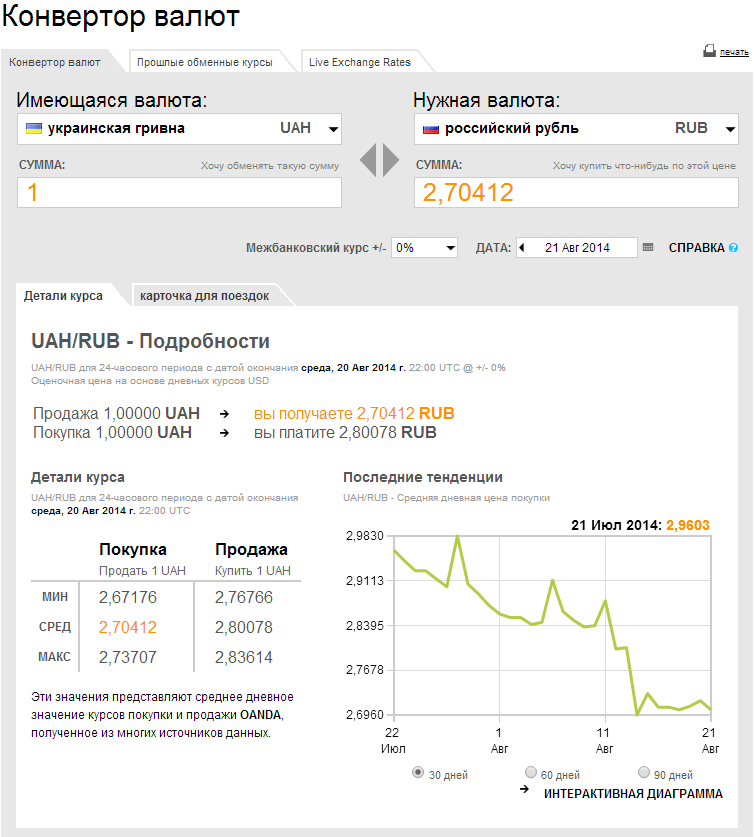Image resolution: width=754 pixels, height=837 pixels.
Task: Click the date field 21 Авг 2014
Action: [x=577, y=248]
